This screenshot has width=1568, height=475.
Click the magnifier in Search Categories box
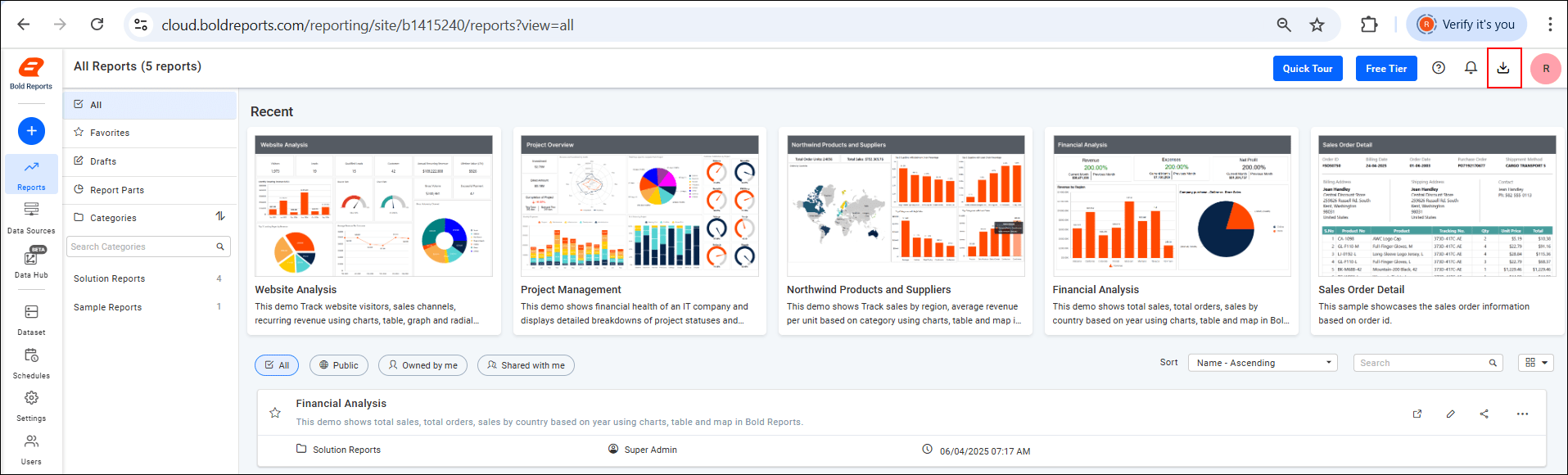[220, 247]
